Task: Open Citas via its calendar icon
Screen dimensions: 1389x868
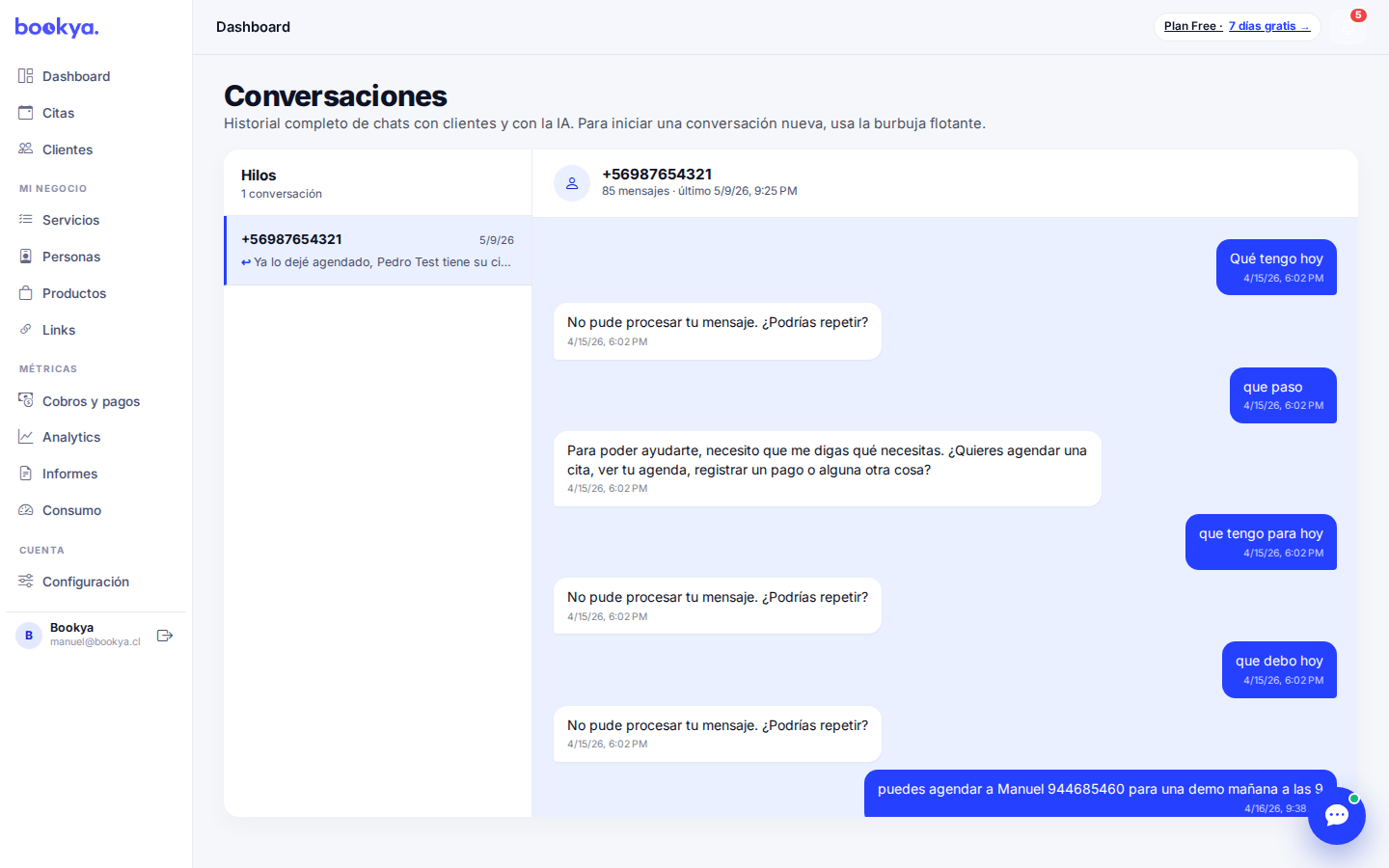Action: (26, 113)
